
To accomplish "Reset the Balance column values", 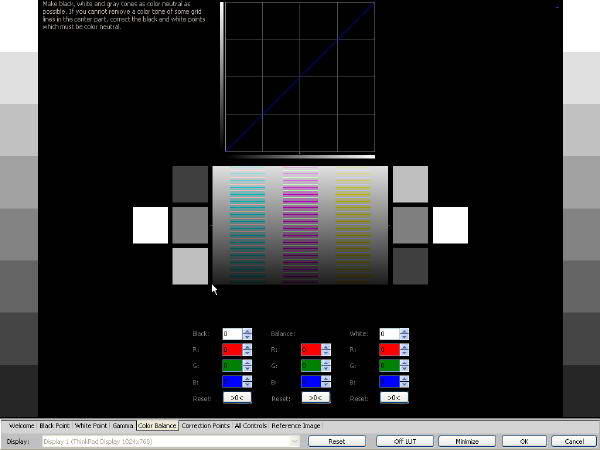I will (314, 397).
